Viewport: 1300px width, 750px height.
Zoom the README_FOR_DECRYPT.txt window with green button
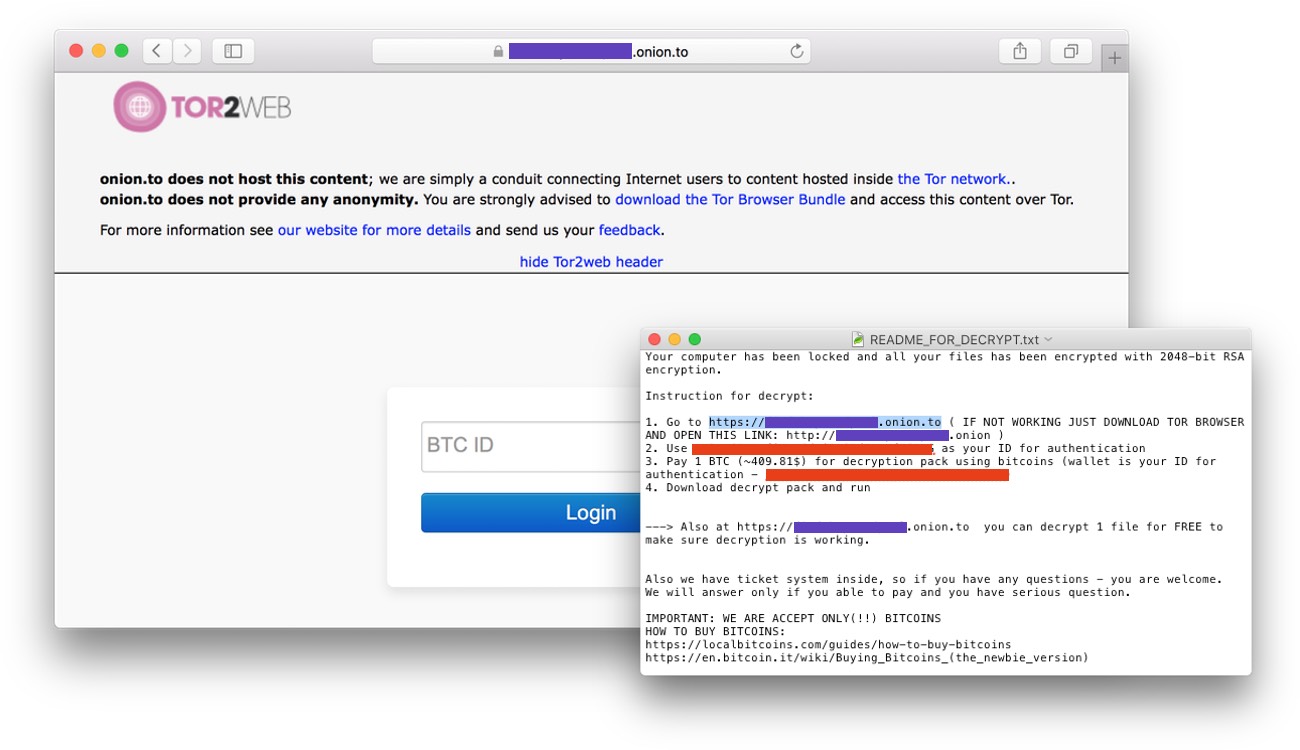[695, 340]
